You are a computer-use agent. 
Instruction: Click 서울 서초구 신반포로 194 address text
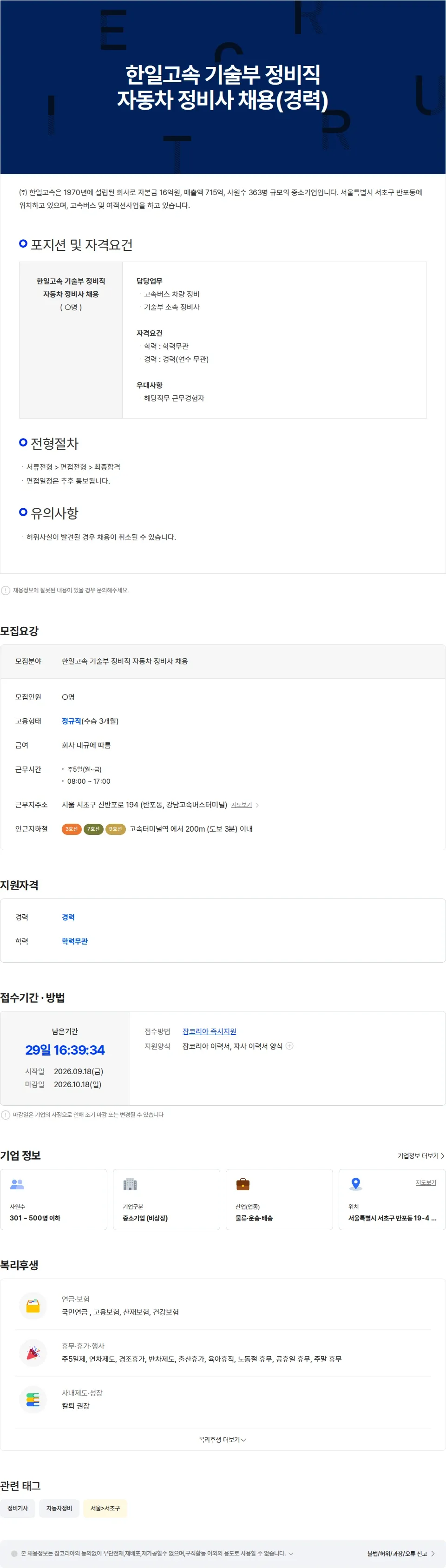click(144, 805)
